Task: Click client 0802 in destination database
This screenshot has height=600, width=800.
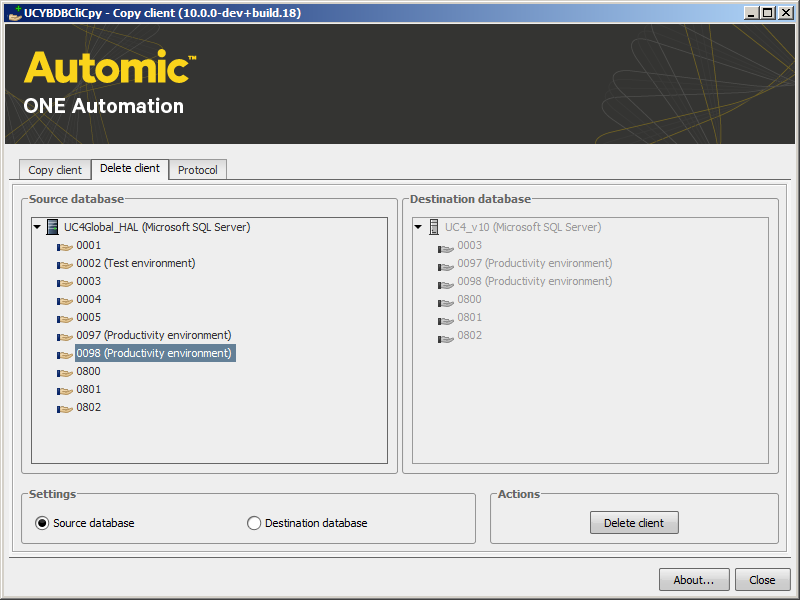Action: click(469, 335)
